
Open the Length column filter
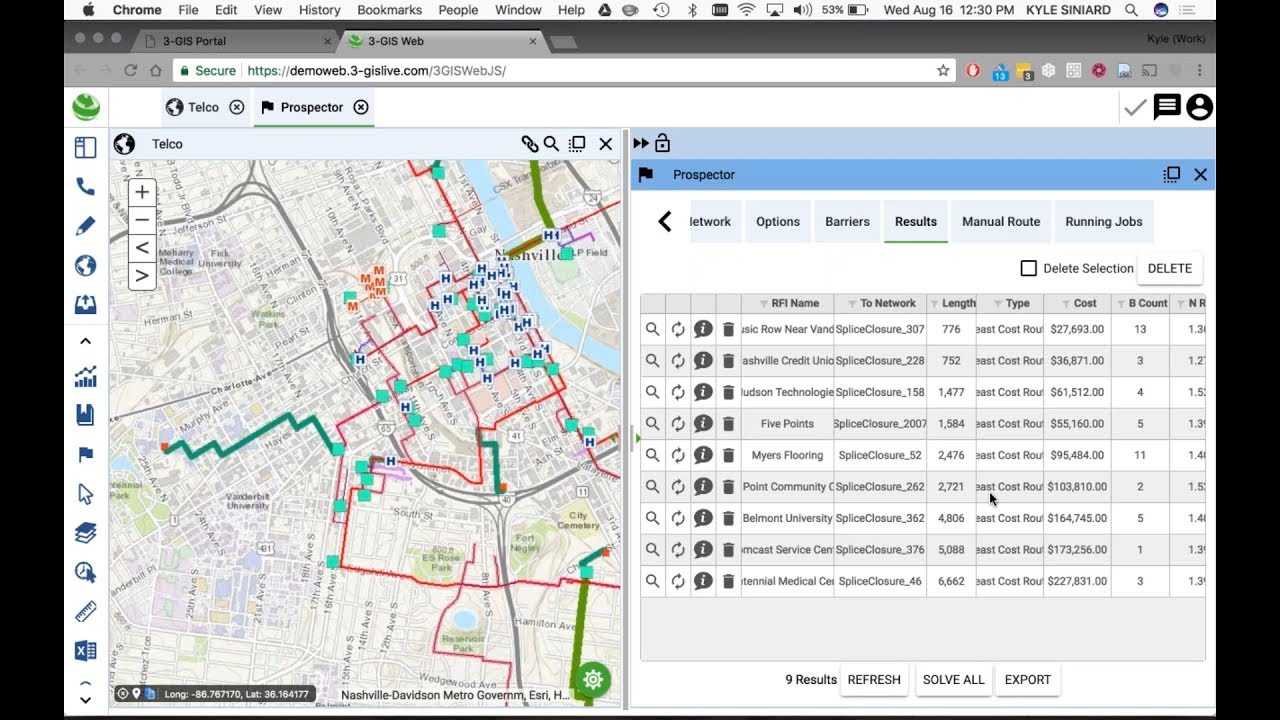tap(934, 304)
